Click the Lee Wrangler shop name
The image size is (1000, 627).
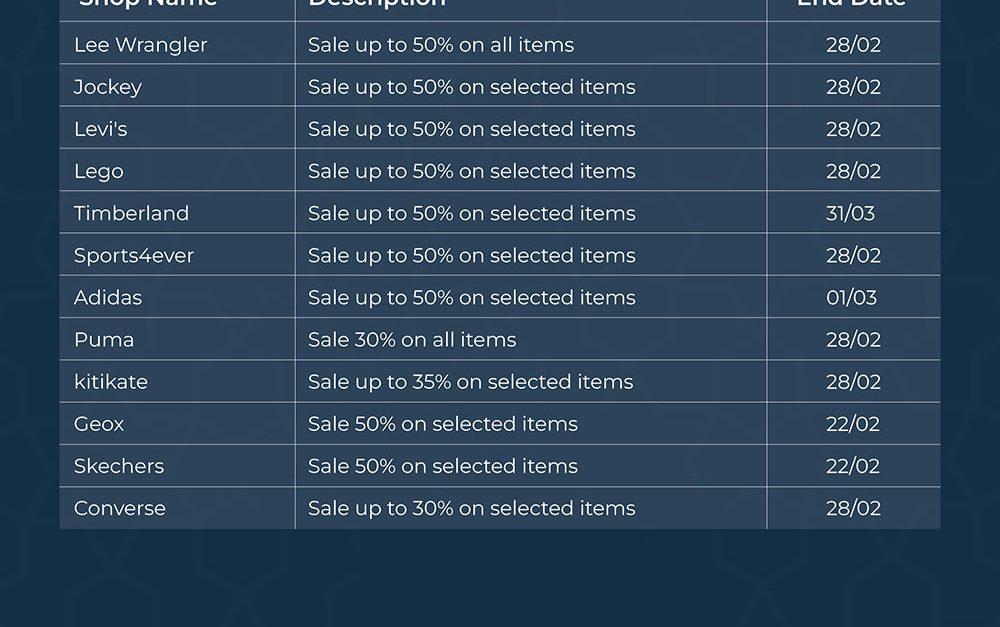click(x=140, y=45)
